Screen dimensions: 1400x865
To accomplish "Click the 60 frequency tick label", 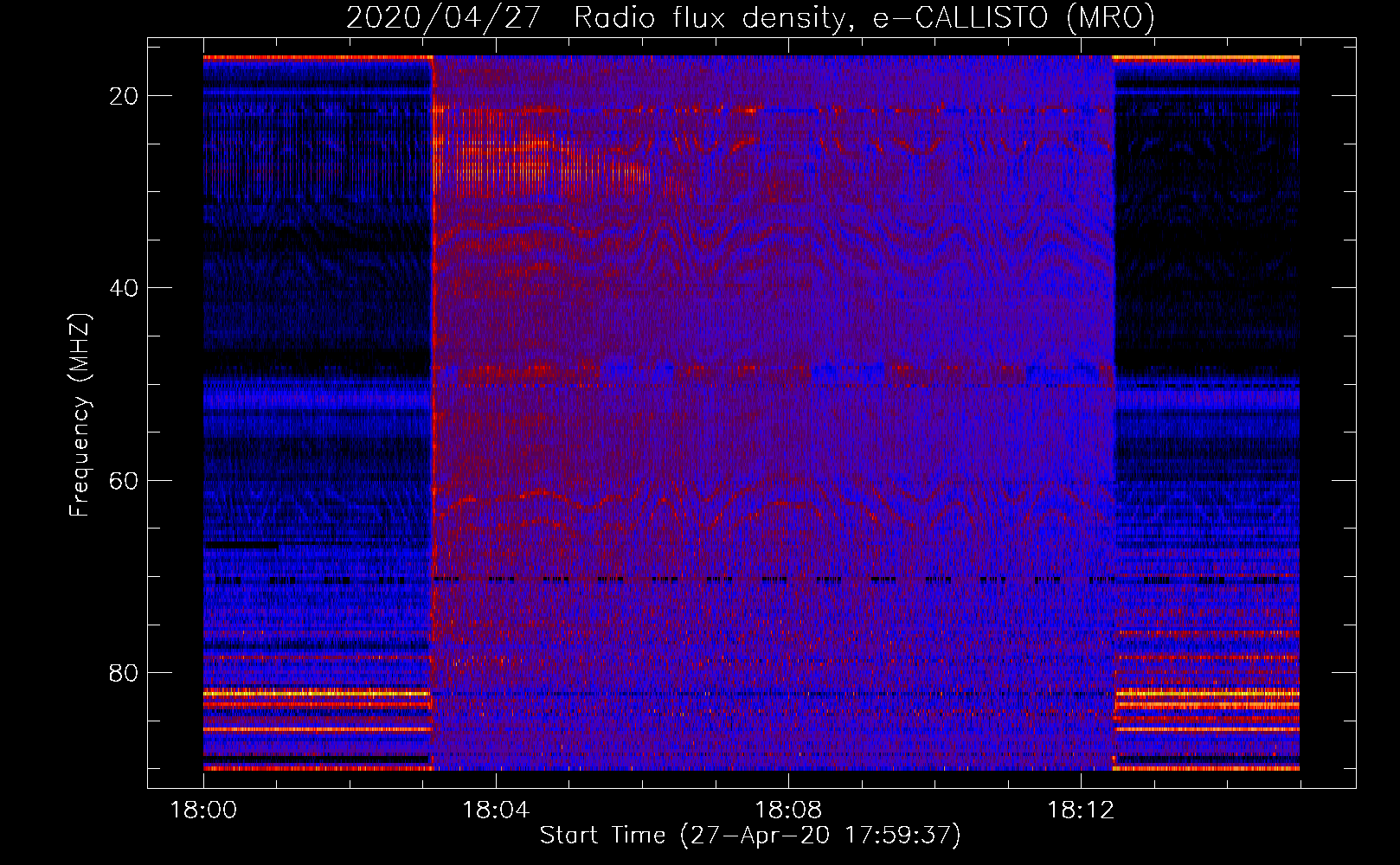I will click(x=124, y=480).
